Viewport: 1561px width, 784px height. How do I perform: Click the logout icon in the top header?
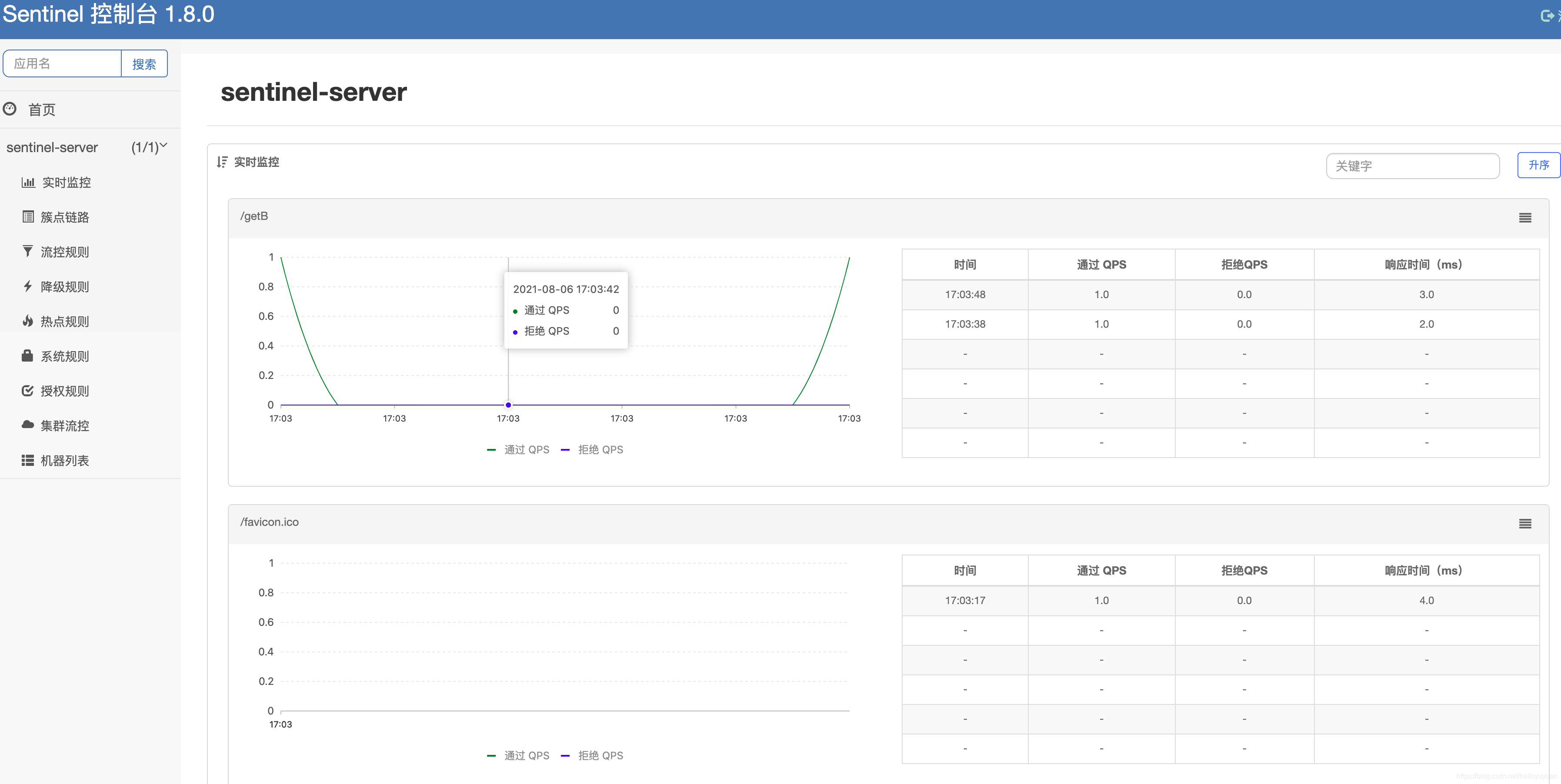tap(1547, 16)
